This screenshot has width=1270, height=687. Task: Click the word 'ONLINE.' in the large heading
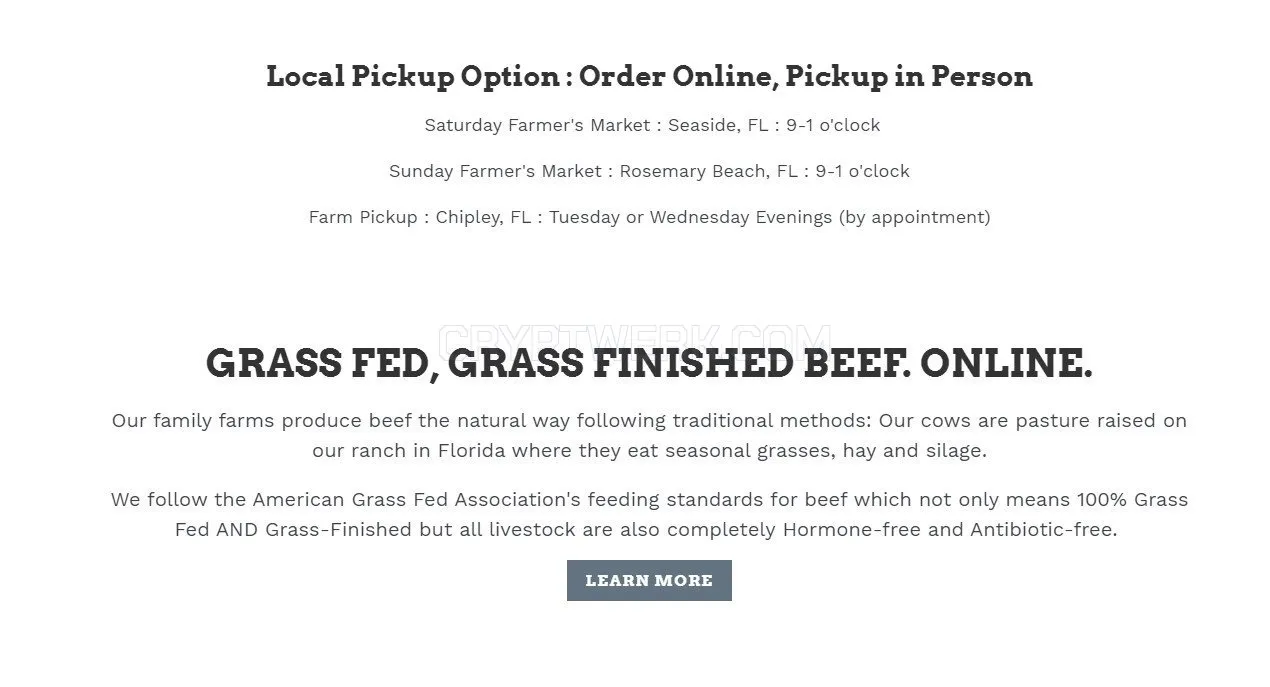point(1006,363)
